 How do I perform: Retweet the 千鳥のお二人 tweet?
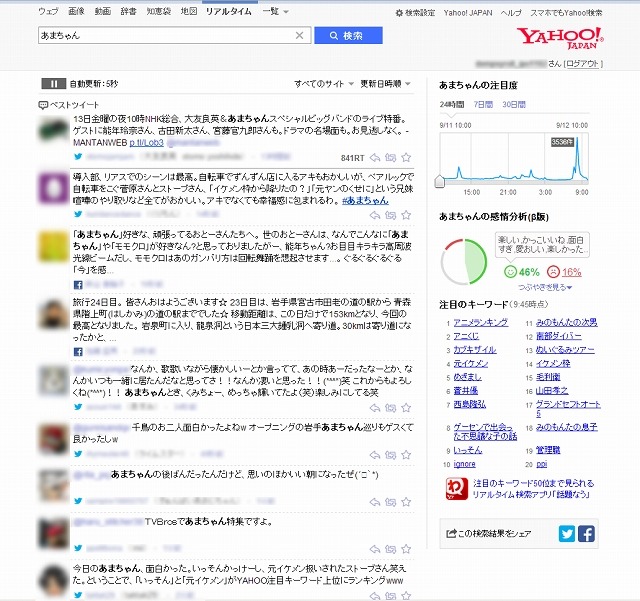[391, 455]
